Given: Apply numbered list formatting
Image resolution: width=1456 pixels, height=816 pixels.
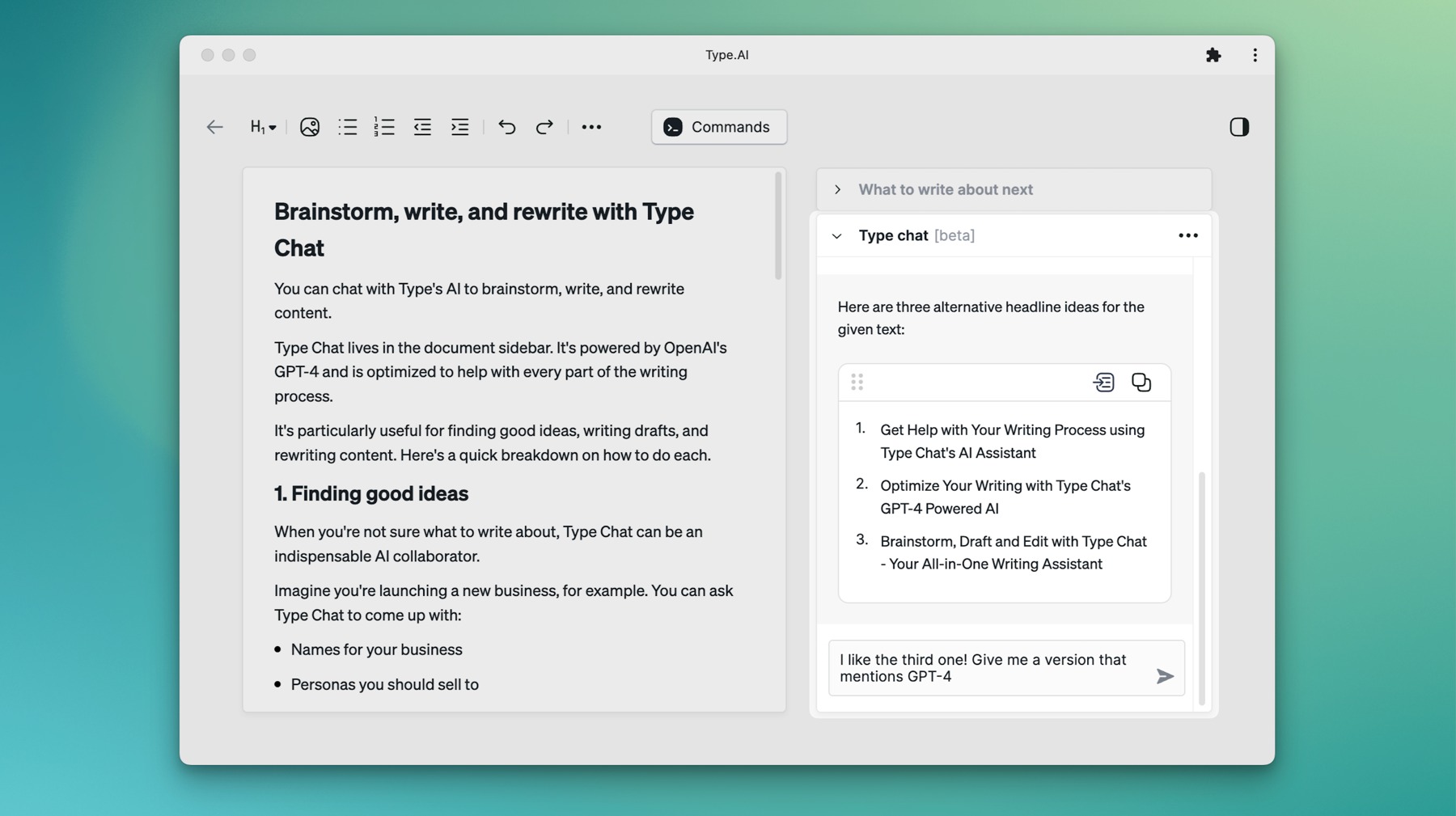Looking at the screenshot, I should (x=384, y=127).
